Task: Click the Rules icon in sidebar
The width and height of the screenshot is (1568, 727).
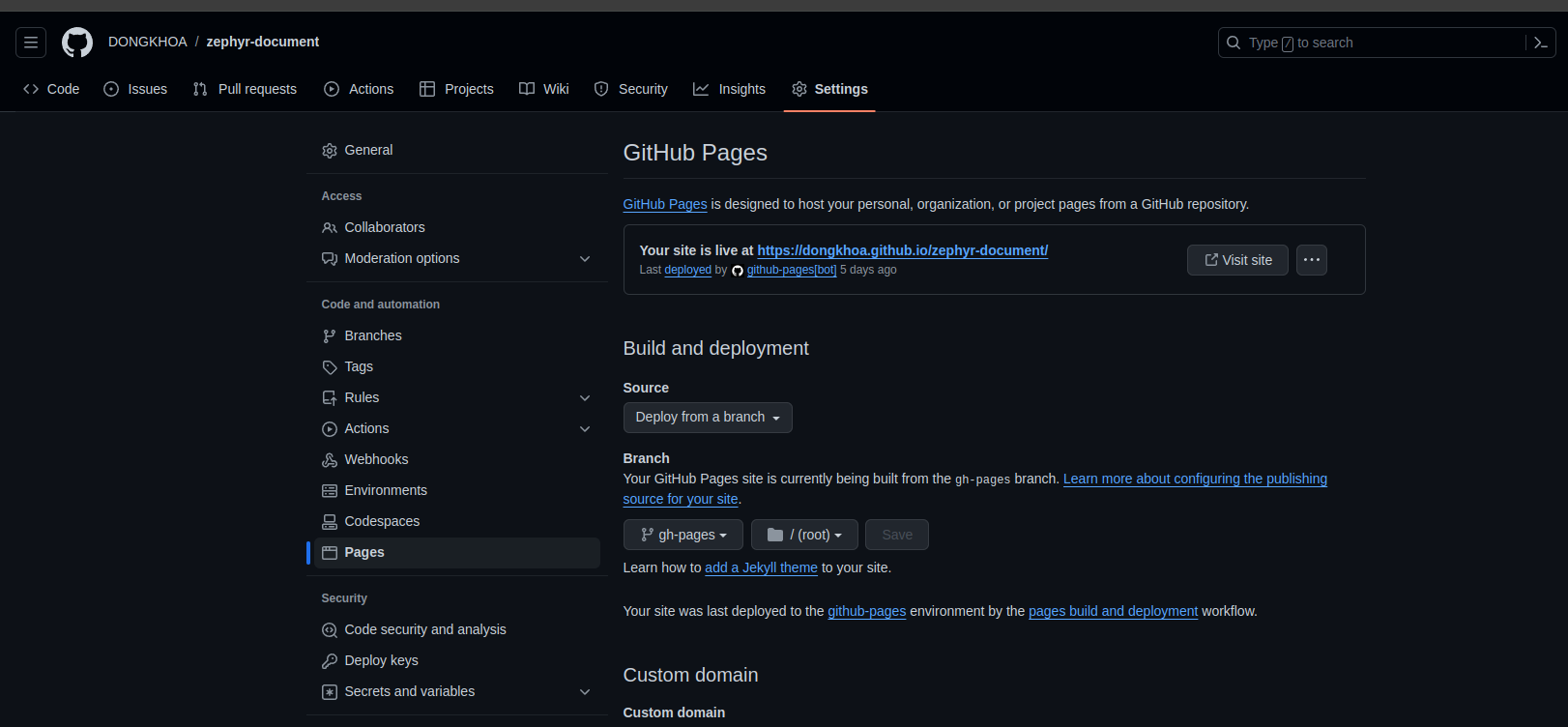Action: coord(330,398)
